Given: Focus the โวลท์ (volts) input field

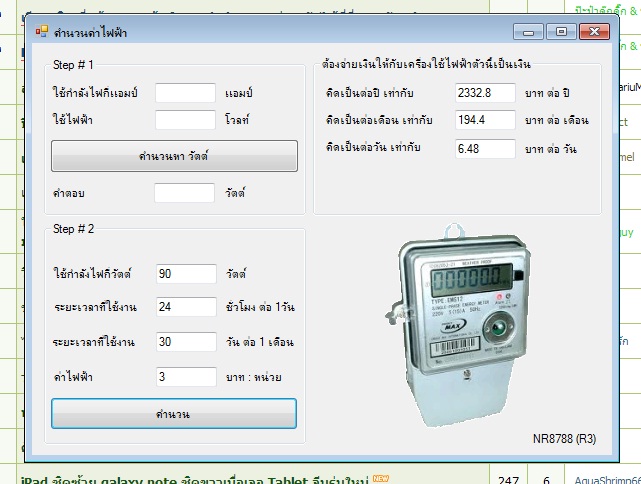Looking at the screenshot, I should point(185,120).
